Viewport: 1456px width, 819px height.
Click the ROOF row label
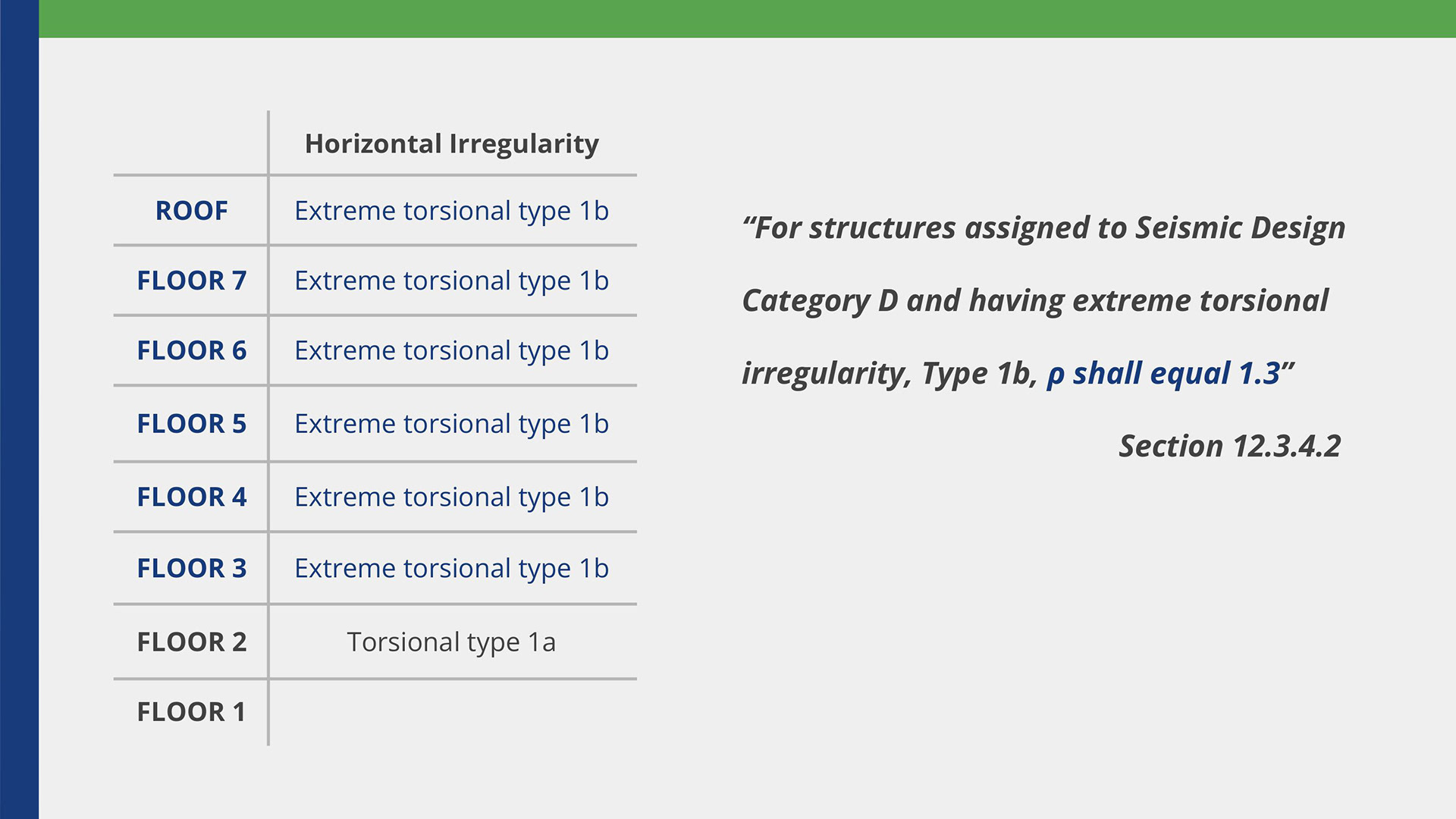pos(191,211)
